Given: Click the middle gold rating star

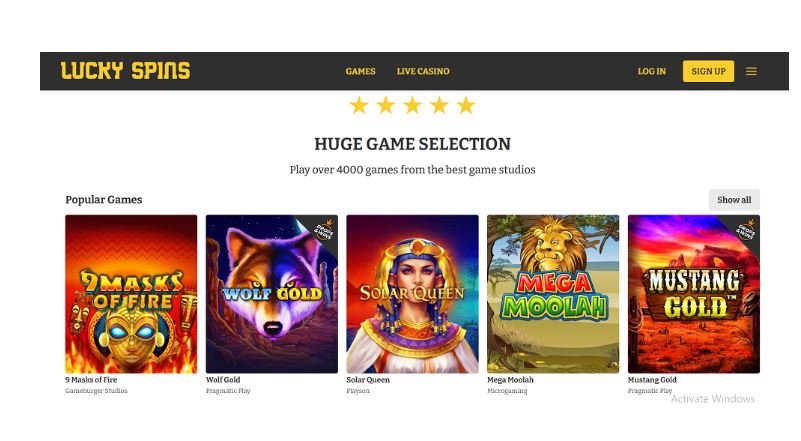Looking at the screenshot, I should point(412,106).
